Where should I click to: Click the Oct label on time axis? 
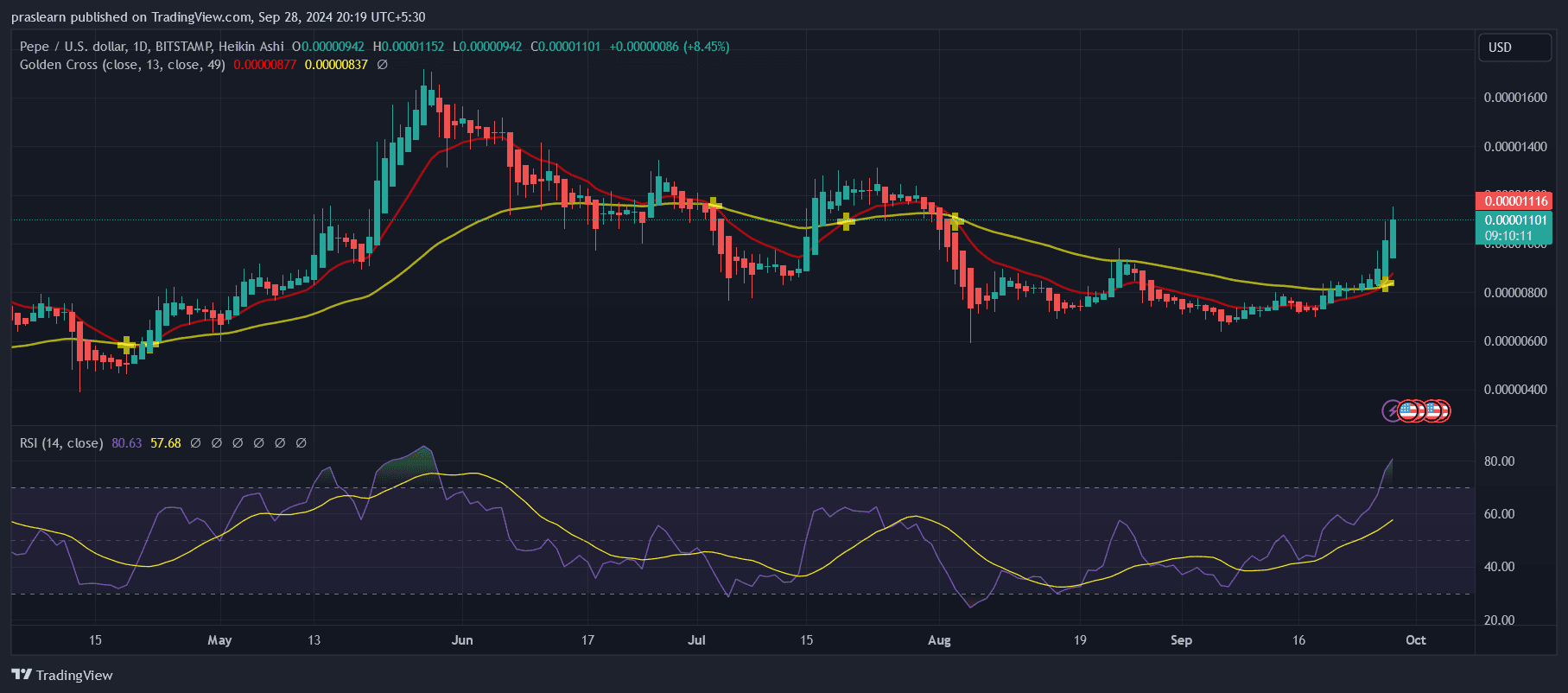pos(1415,640)
